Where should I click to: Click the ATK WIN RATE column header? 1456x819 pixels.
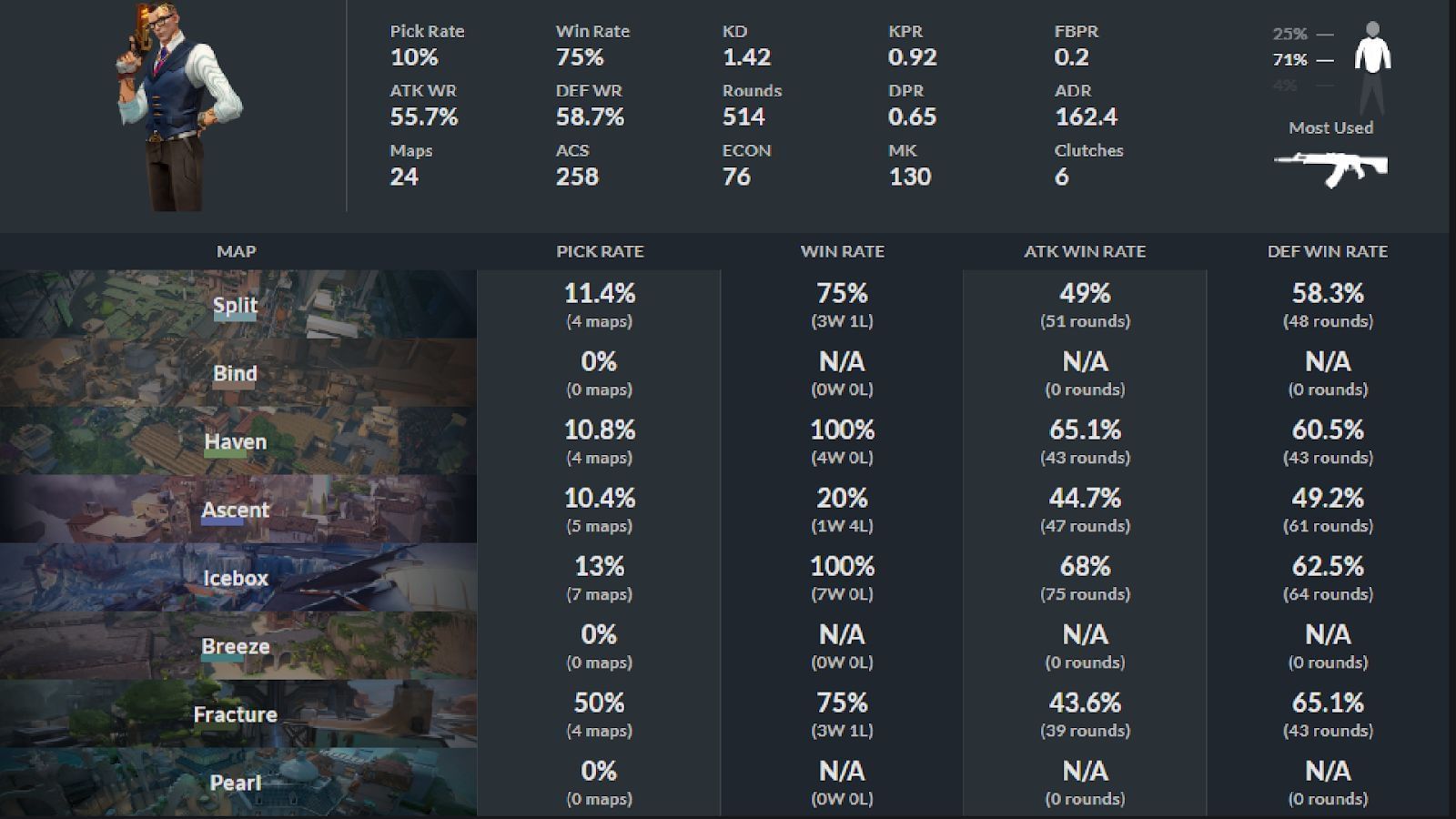coord(1085,251)
